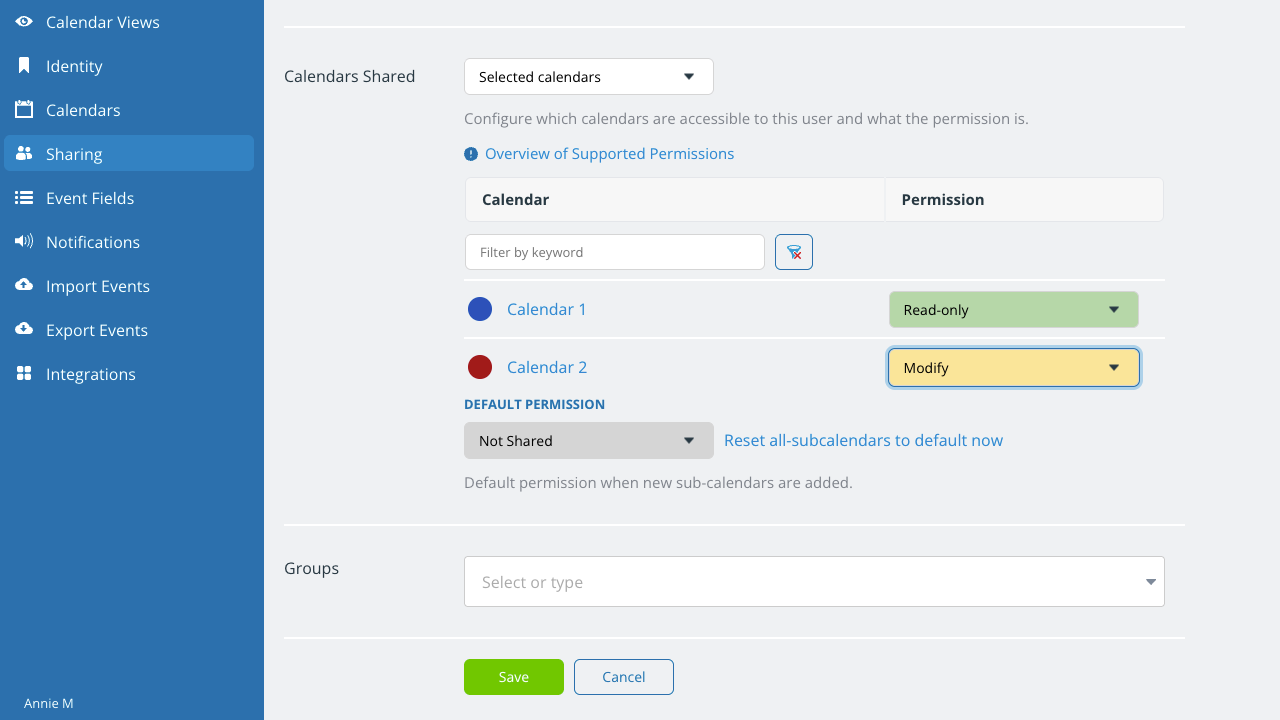Viewport: 1280px width, 720px height.
Task: Click the bookmark icon beside Identity
Action: coord(24,66)
